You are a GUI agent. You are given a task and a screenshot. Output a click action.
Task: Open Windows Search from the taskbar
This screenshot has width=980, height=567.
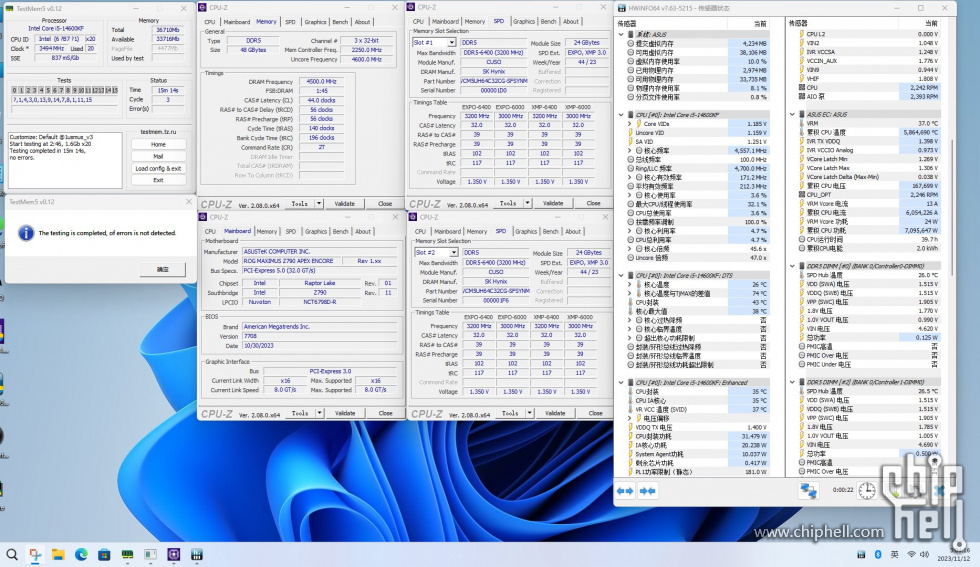pos(11,554)
